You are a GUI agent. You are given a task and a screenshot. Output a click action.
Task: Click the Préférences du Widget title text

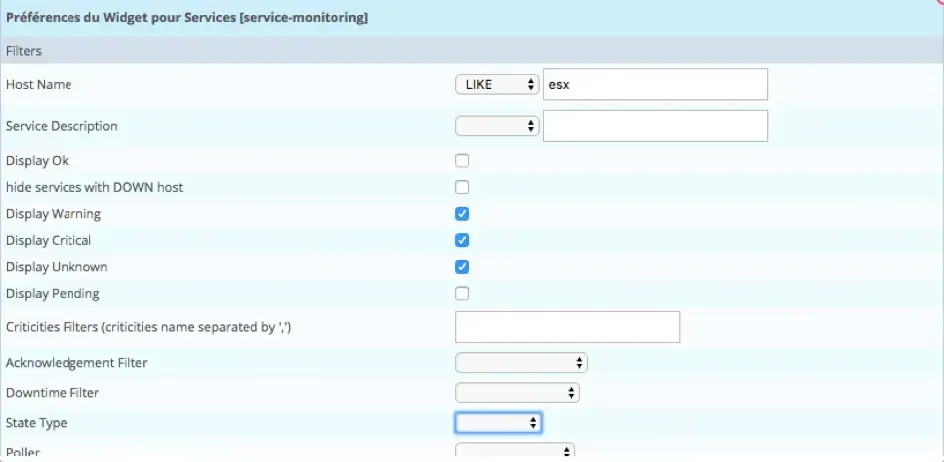click(x=187, y=17)
